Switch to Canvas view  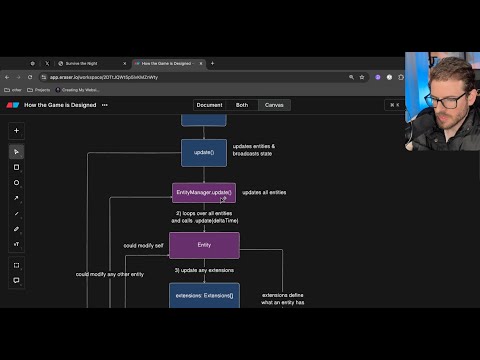274,105
